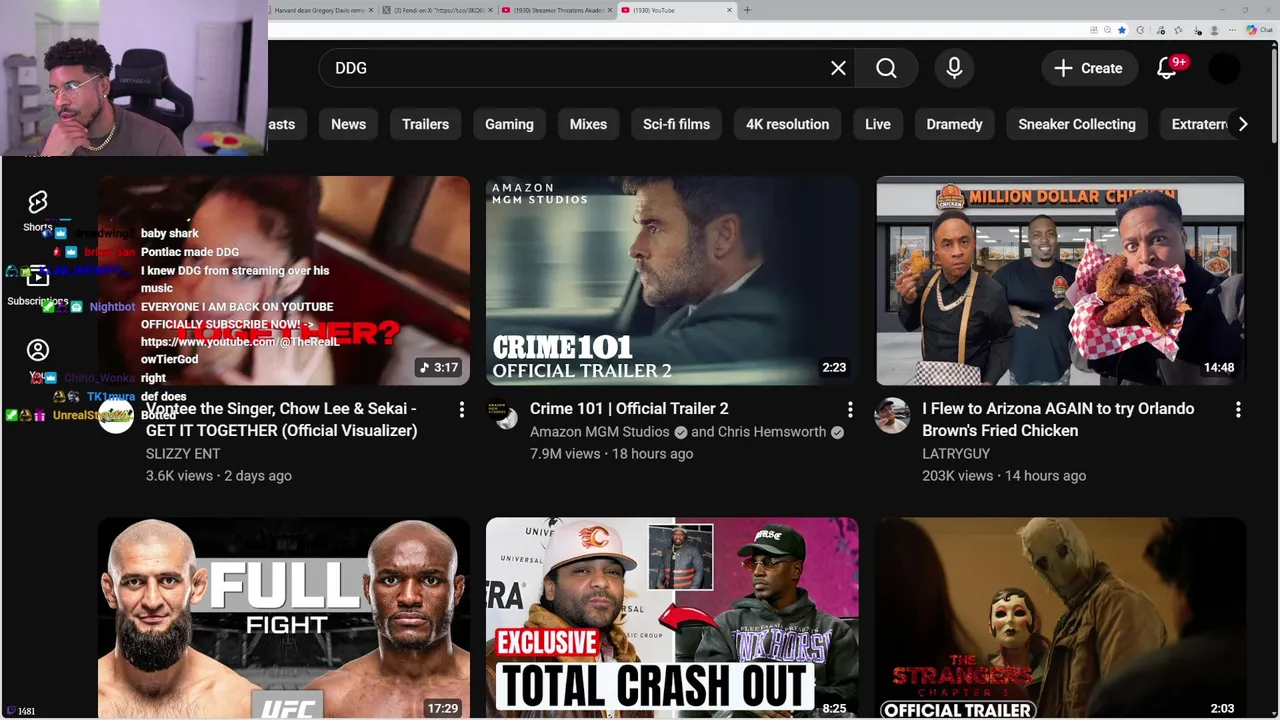Click the magnifying glass search button
Screen dimensions: 1280x720
886,68
